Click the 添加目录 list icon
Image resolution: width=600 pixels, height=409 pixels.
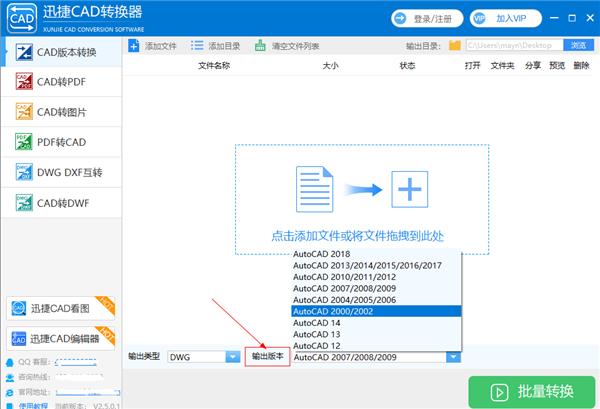click(197, 46)
